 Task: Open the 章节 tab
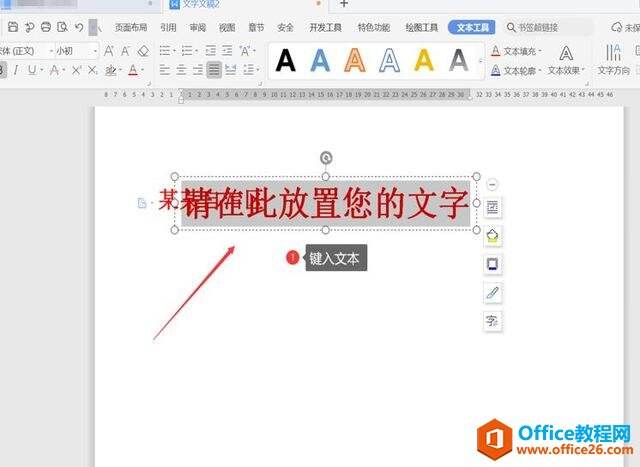pyautogui.click(x=256, y=27)
